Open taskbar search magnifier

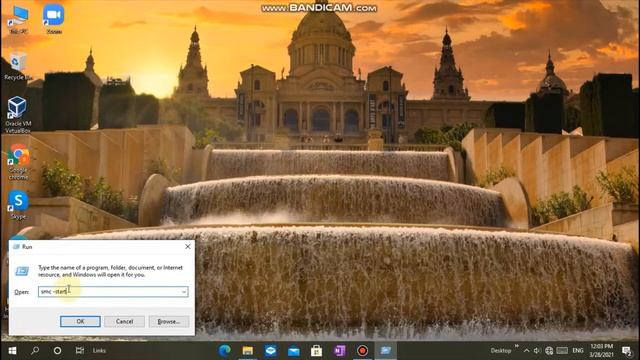click(35, 351)
